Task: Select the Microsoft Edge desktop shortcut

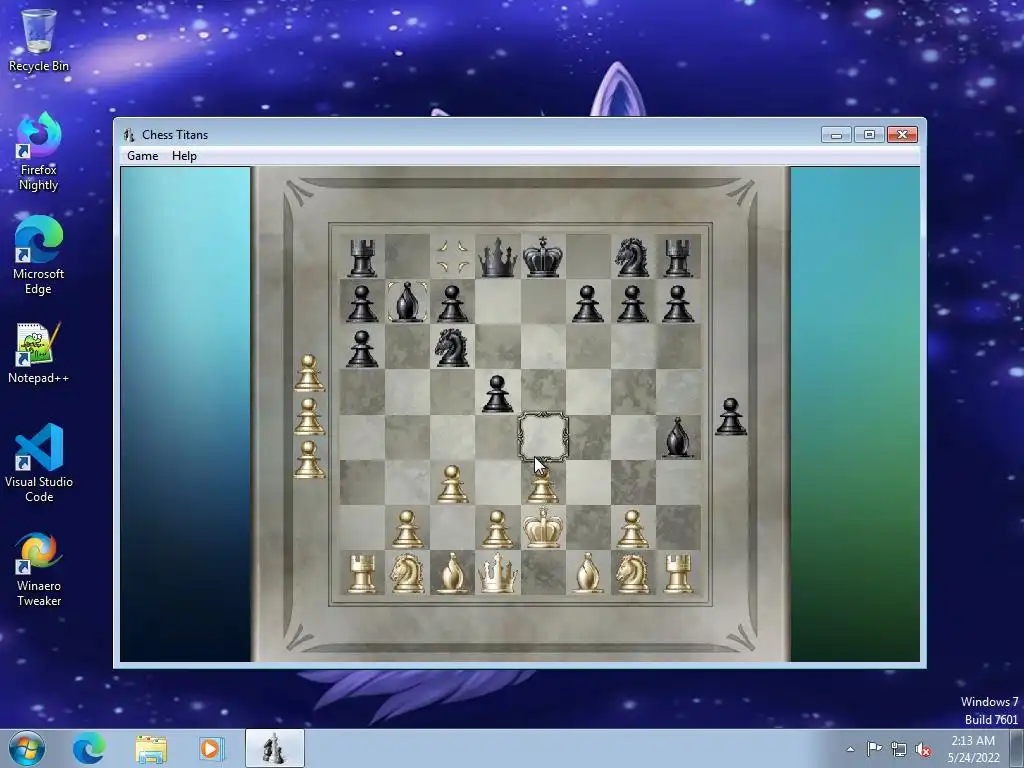Action: click(39, 255)
